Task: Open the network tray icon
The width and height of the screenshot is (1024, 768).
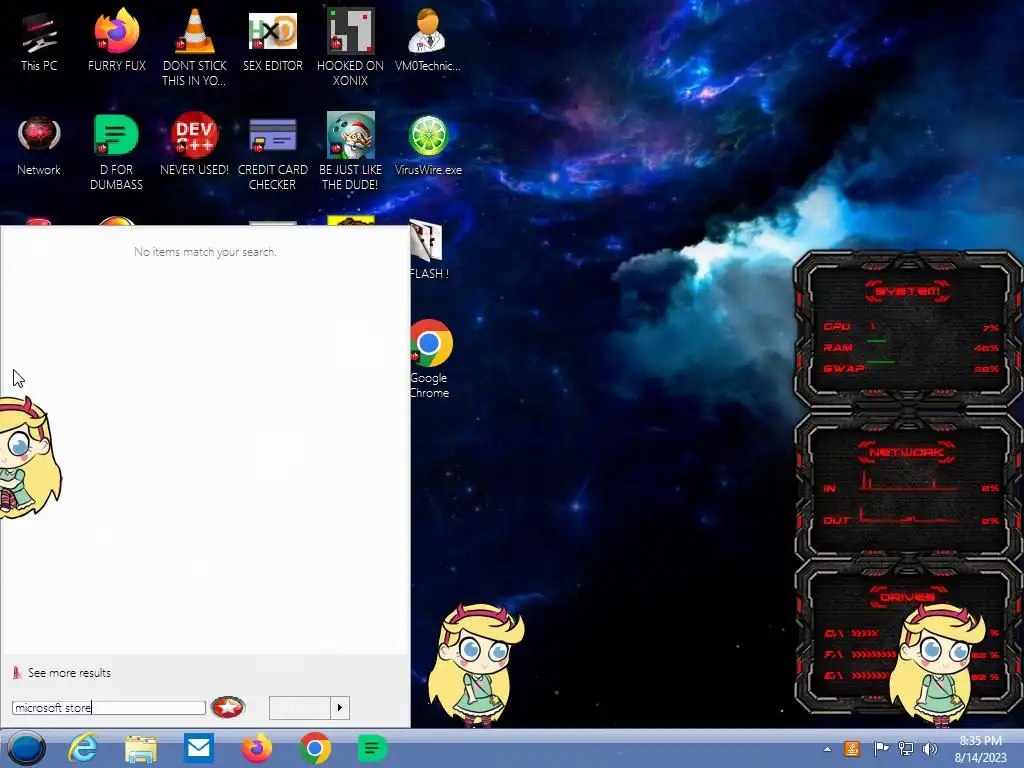Action: (906, 749)
